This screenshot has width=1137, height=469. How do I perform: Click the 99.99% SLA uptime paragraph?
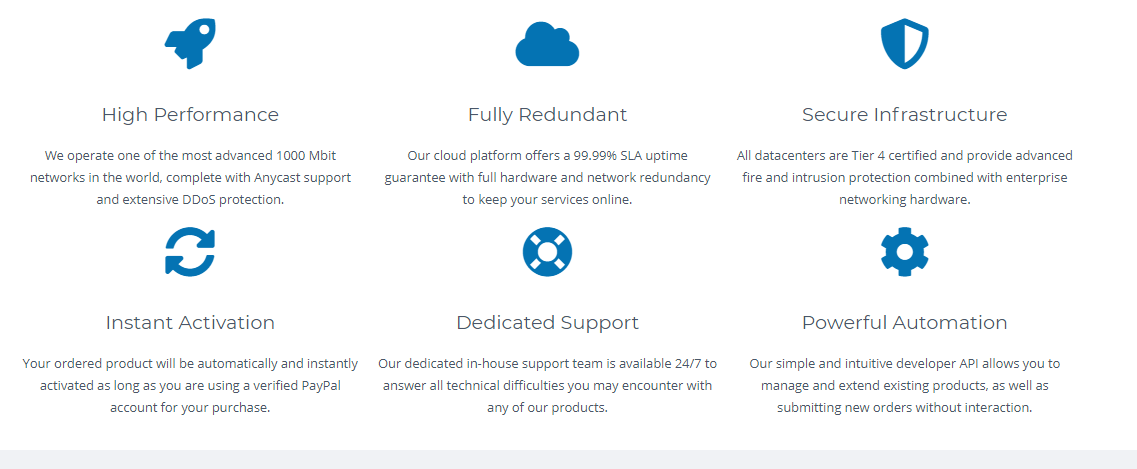547,178
